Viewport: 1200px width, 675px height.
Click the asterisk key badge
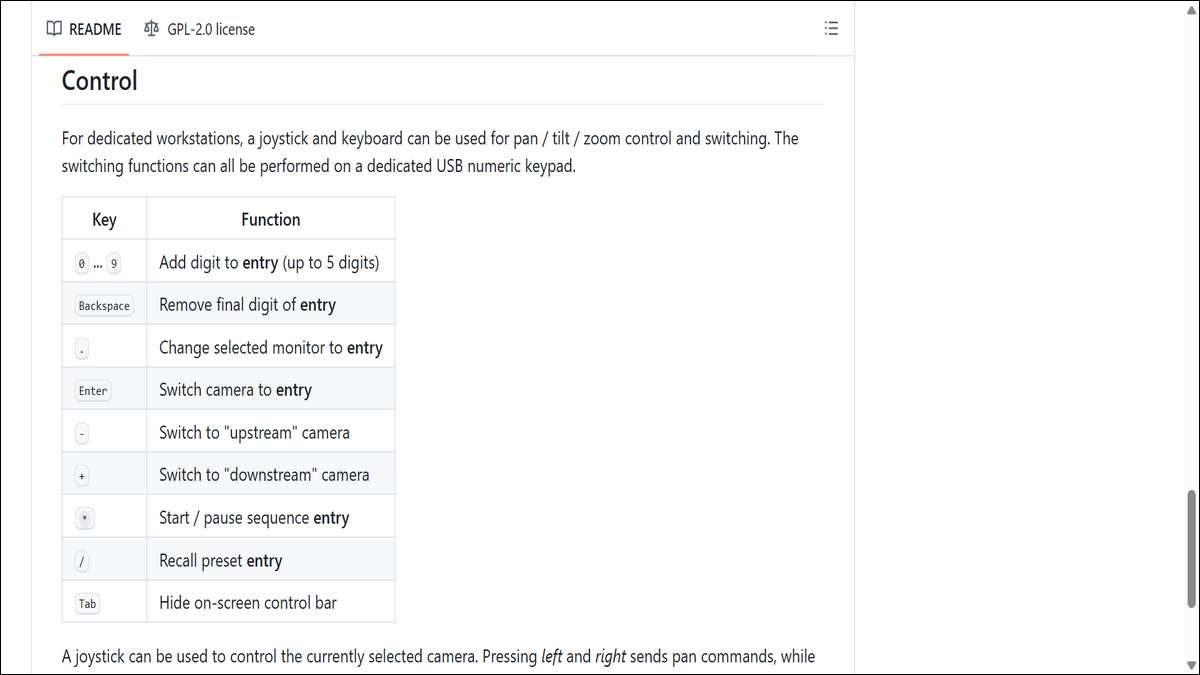point(83,519)
